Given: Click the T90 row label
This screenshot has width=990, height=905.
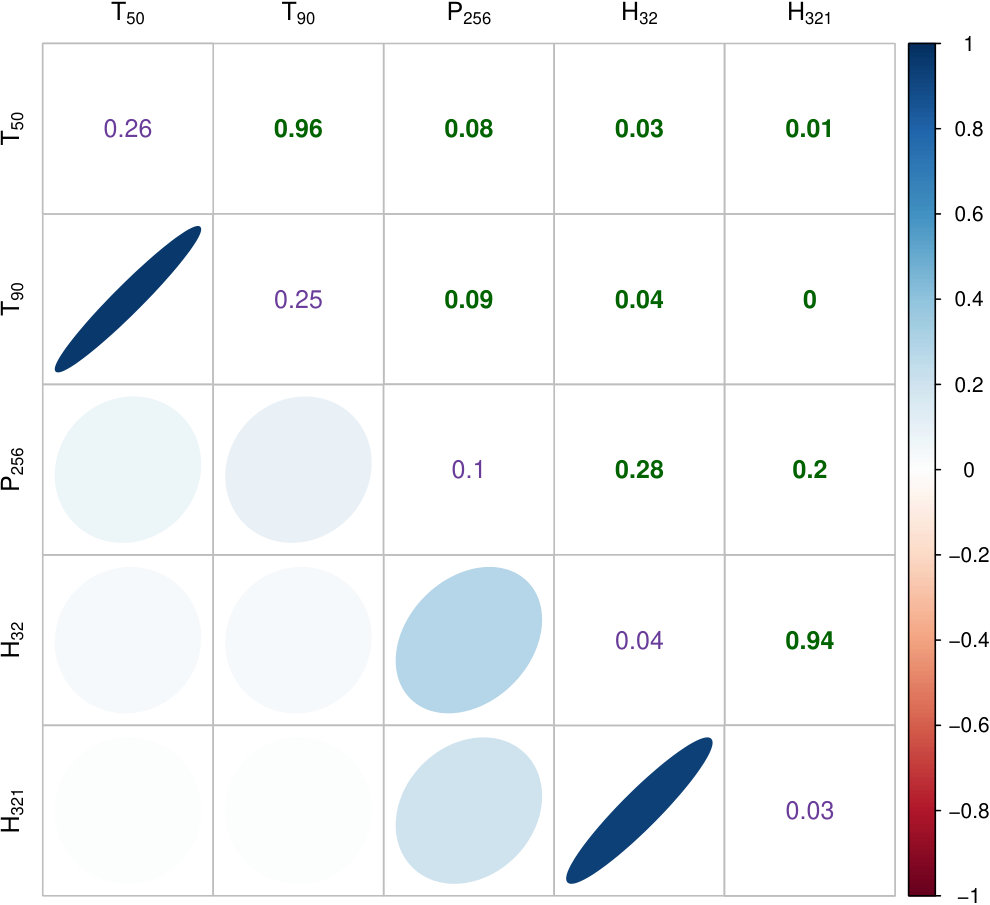Looking at the screenshot, I should pyautogui.click(x=13, y=299).
